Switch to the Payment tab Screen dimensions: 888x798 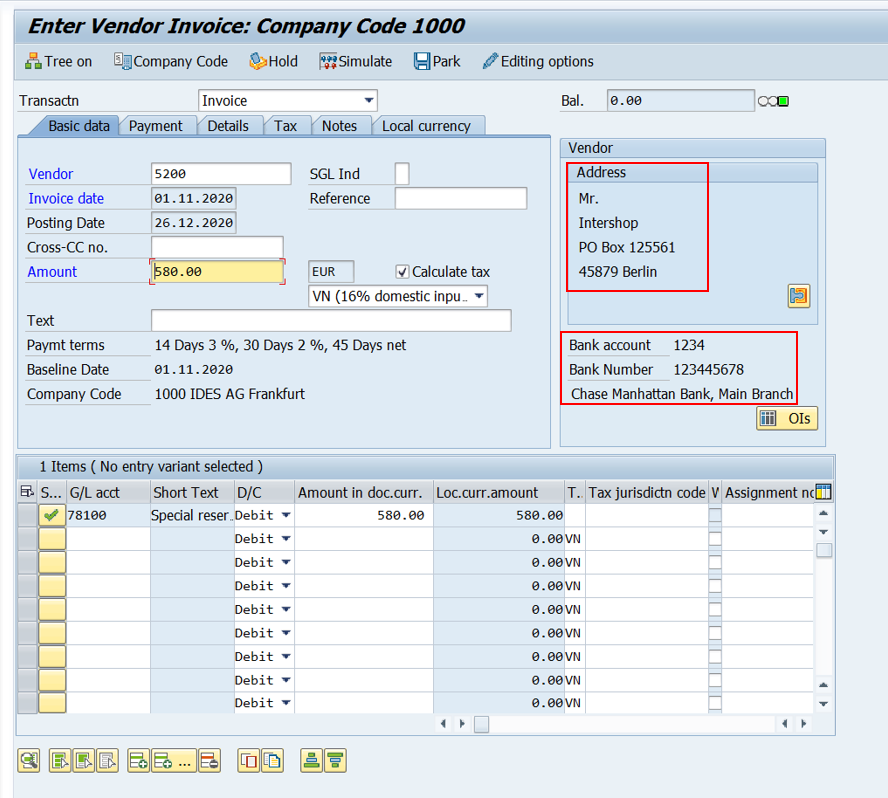(156, 126)
